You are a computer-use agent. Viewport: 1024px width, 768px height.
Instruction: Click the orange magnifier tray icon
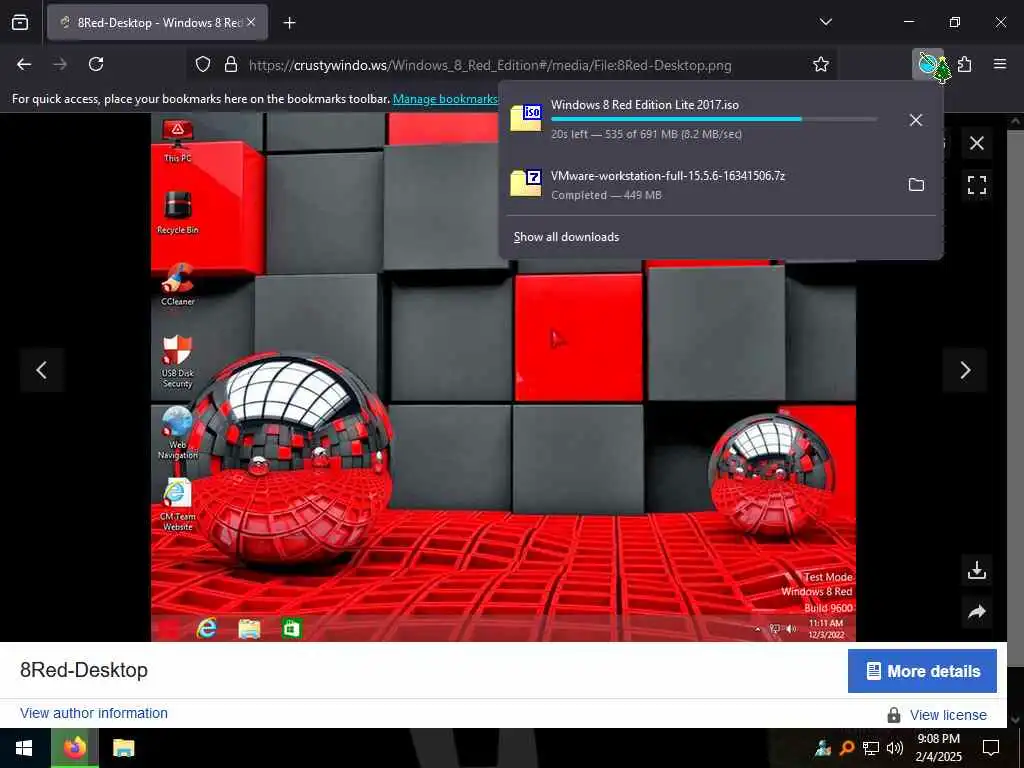tap(846, 748)
